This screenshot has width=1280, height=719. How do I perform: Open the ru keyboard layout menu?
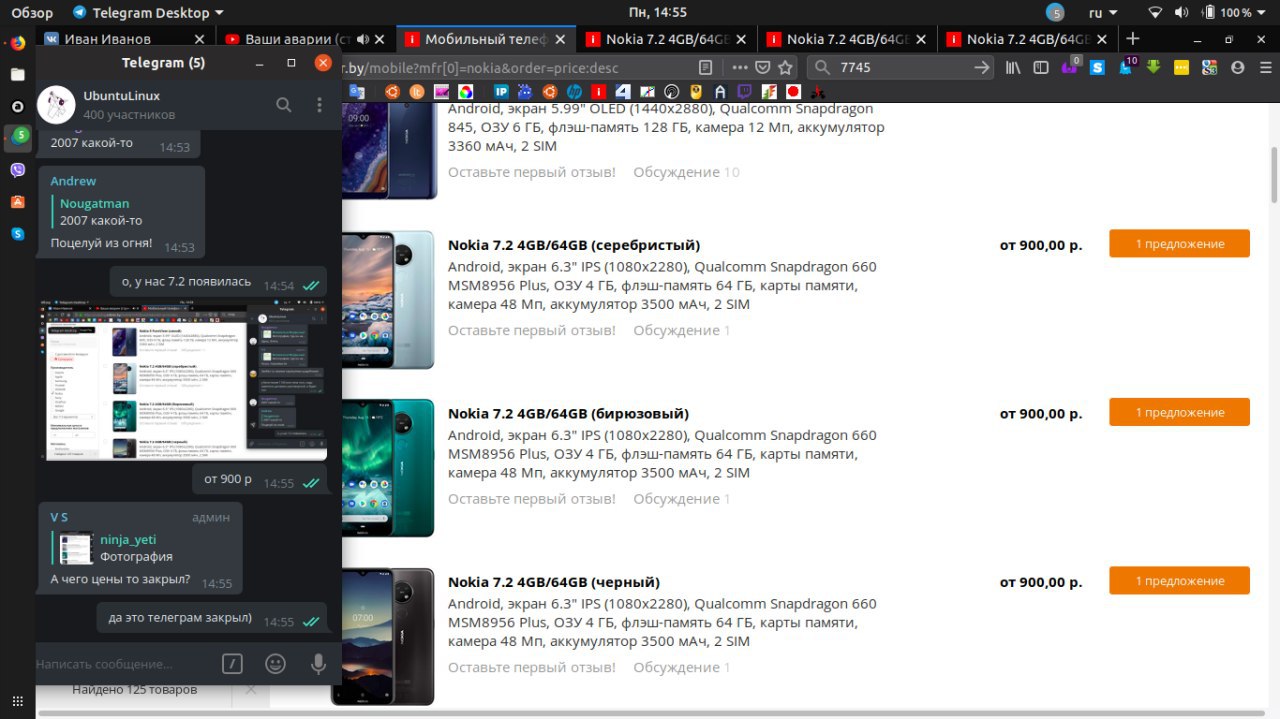pyautogui.click(x=1103, y=13)
